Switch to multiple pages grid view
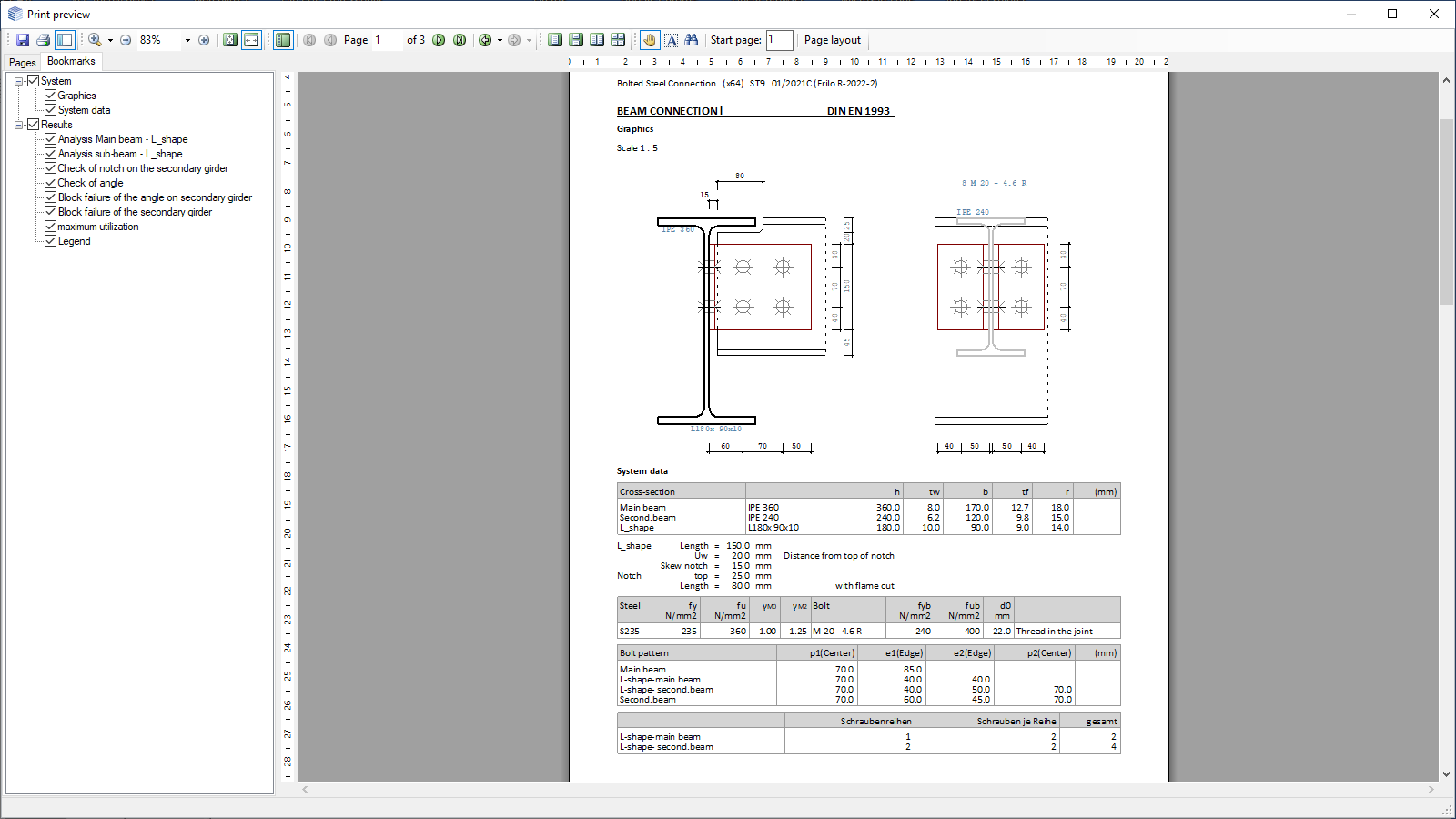1456x819 pixels. 618,40
